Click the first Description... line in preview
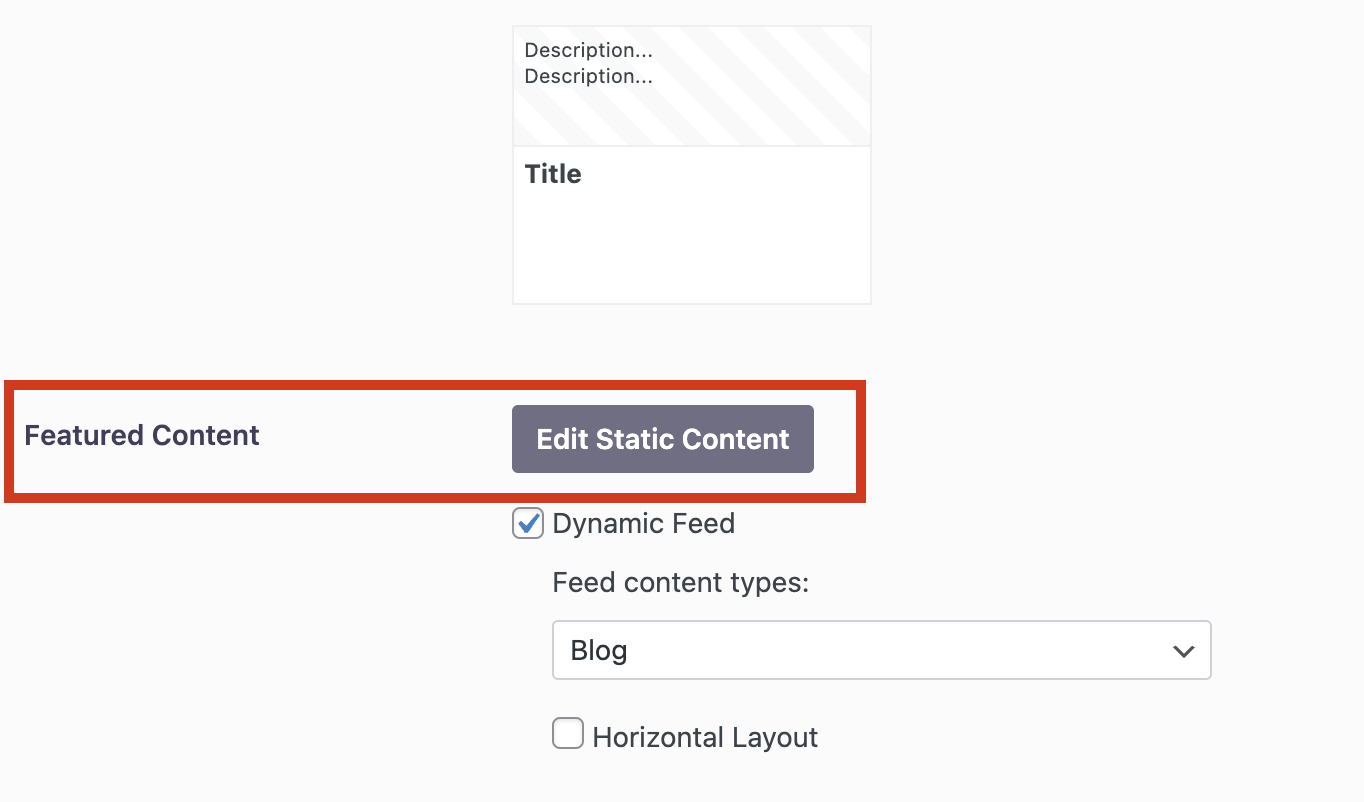This screenshot has width=1364, height=802. tap(588, 50)
